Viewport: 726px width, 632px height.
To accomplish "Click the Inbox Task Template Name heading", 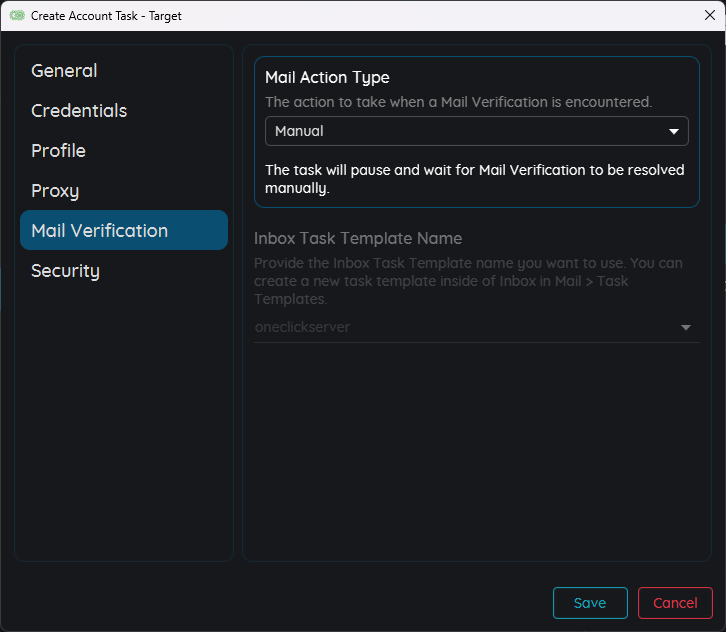I will 358,238.
